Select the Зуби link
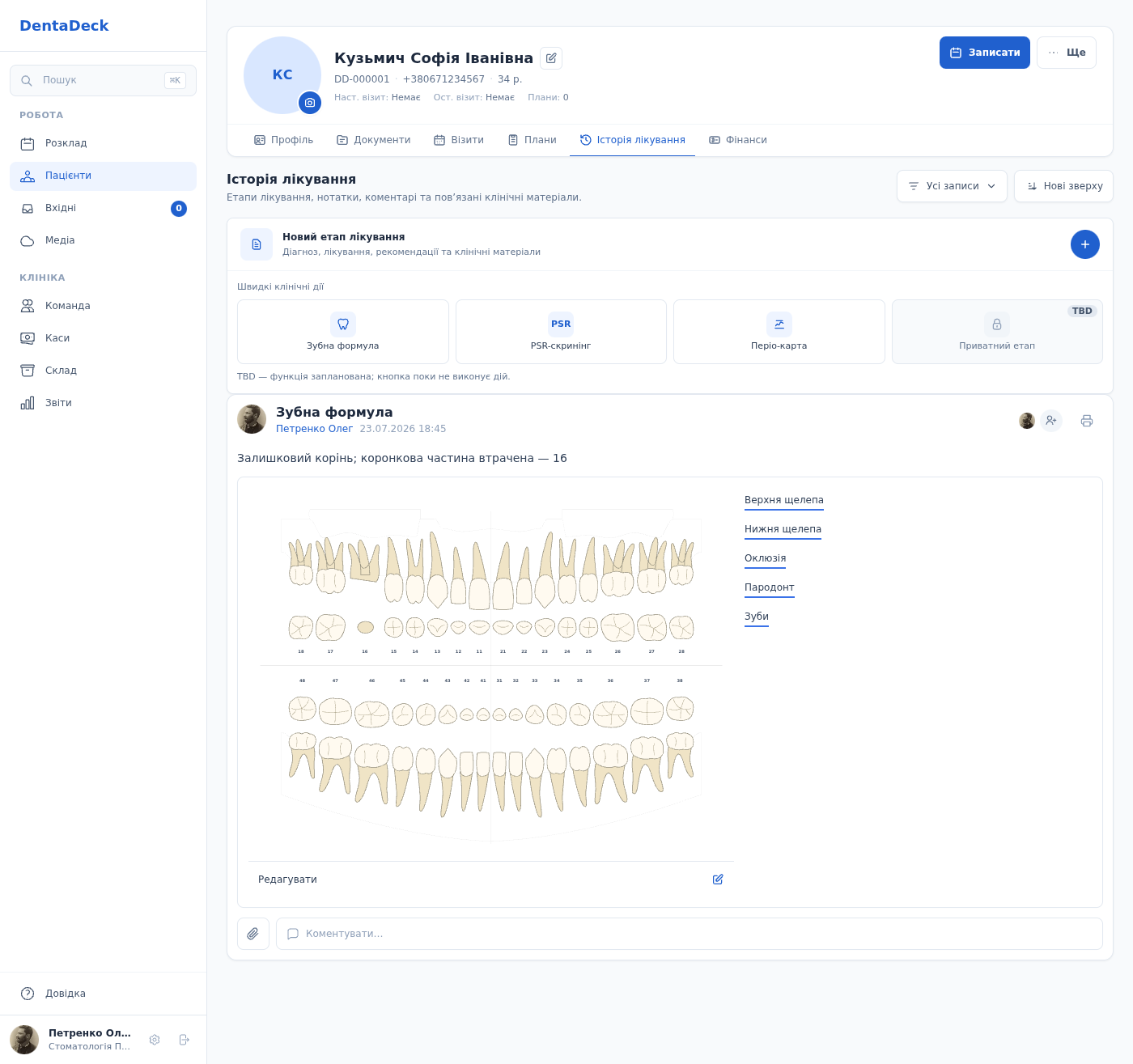 (757, 617)
